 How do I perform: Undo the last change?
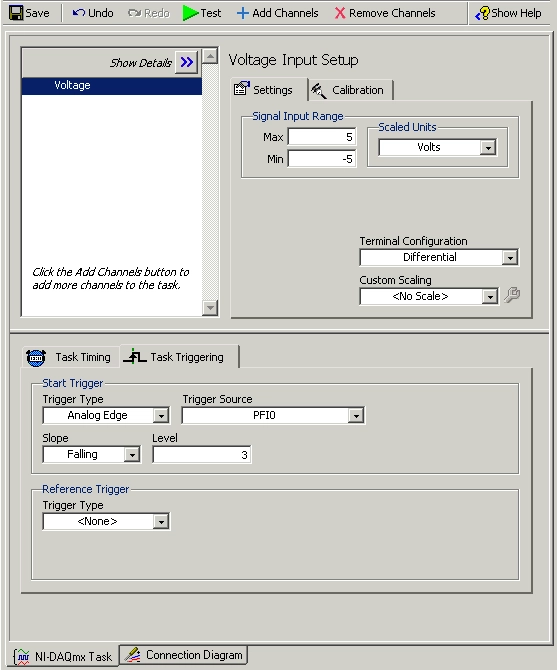pos(93,13)
